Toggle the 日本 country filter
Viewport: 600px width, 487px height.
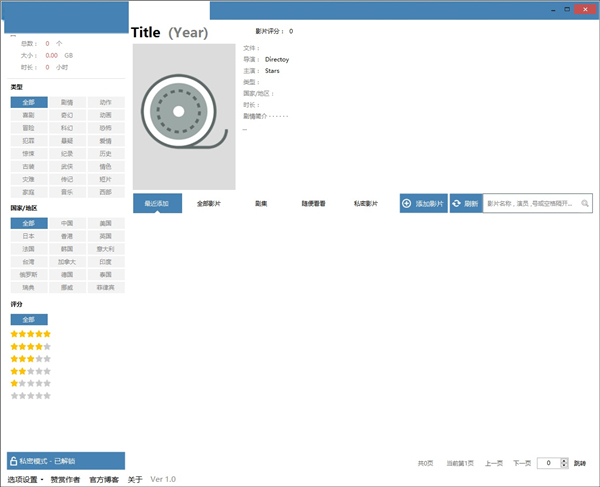pos(29,236)
